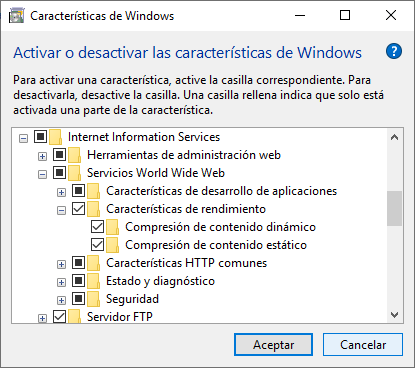Screen dimensions: 415x368
Task: Expand the Características HTTP comunes node
Action: 61,264
